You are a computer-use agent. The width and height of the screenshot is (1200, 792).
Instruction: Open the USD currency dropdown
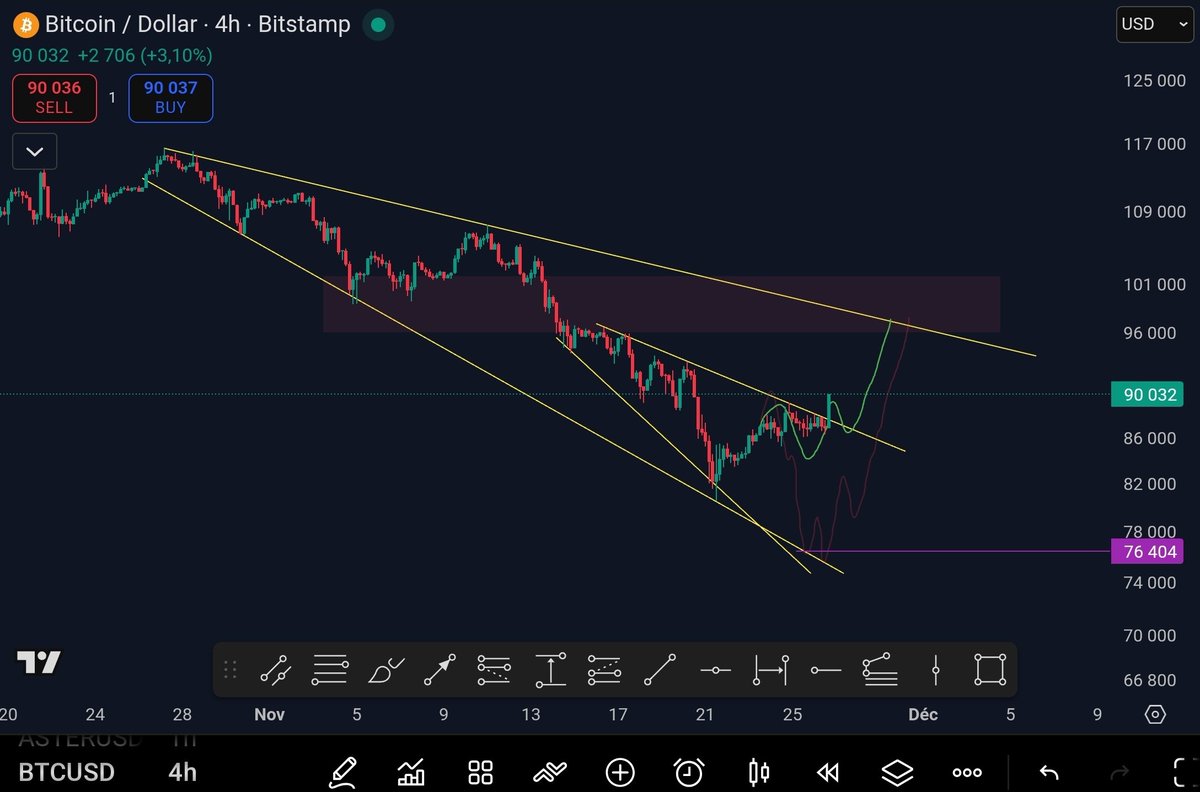point(1153,24)
